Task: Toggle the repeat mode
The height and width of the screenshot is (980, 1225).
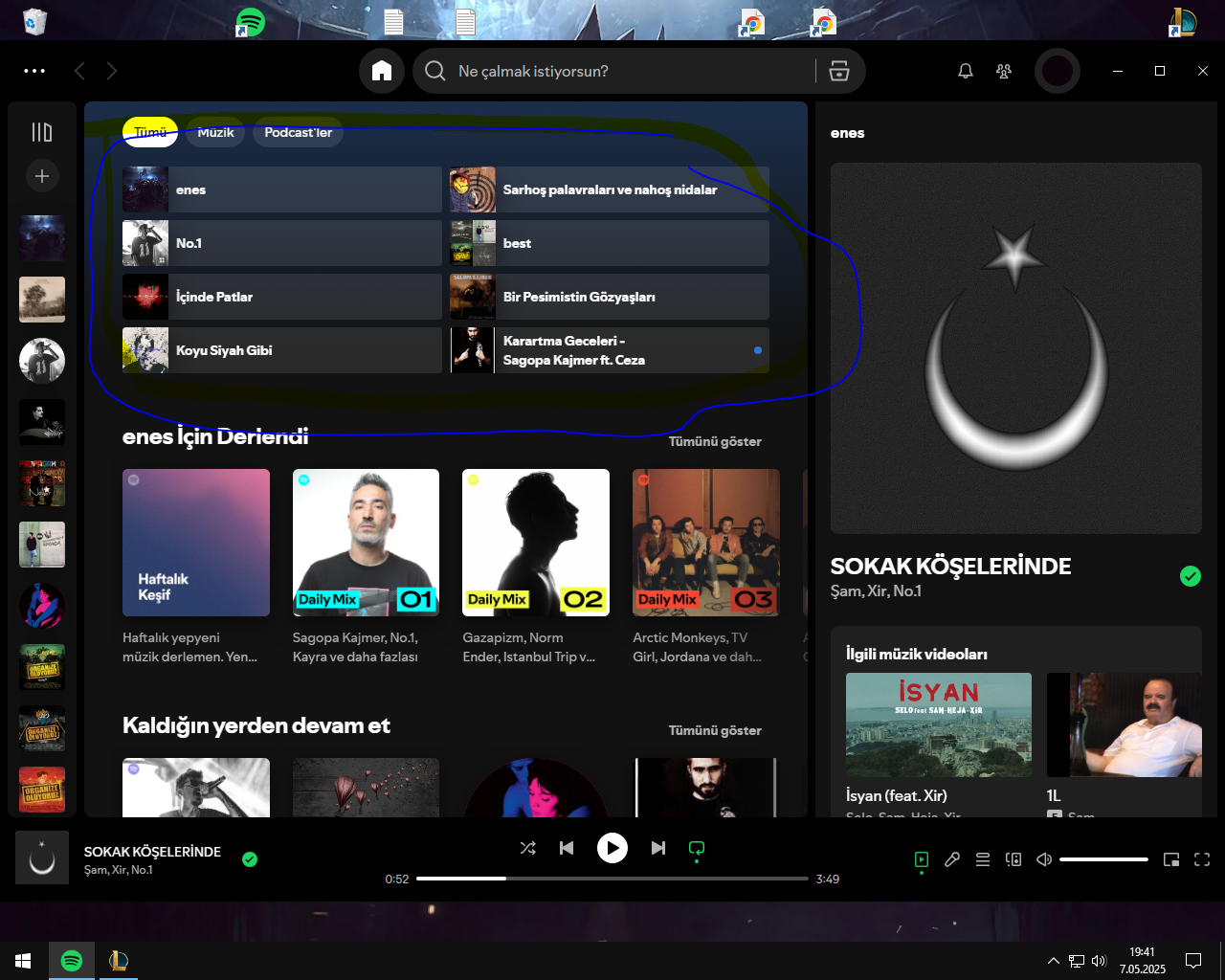Action: 697,848
